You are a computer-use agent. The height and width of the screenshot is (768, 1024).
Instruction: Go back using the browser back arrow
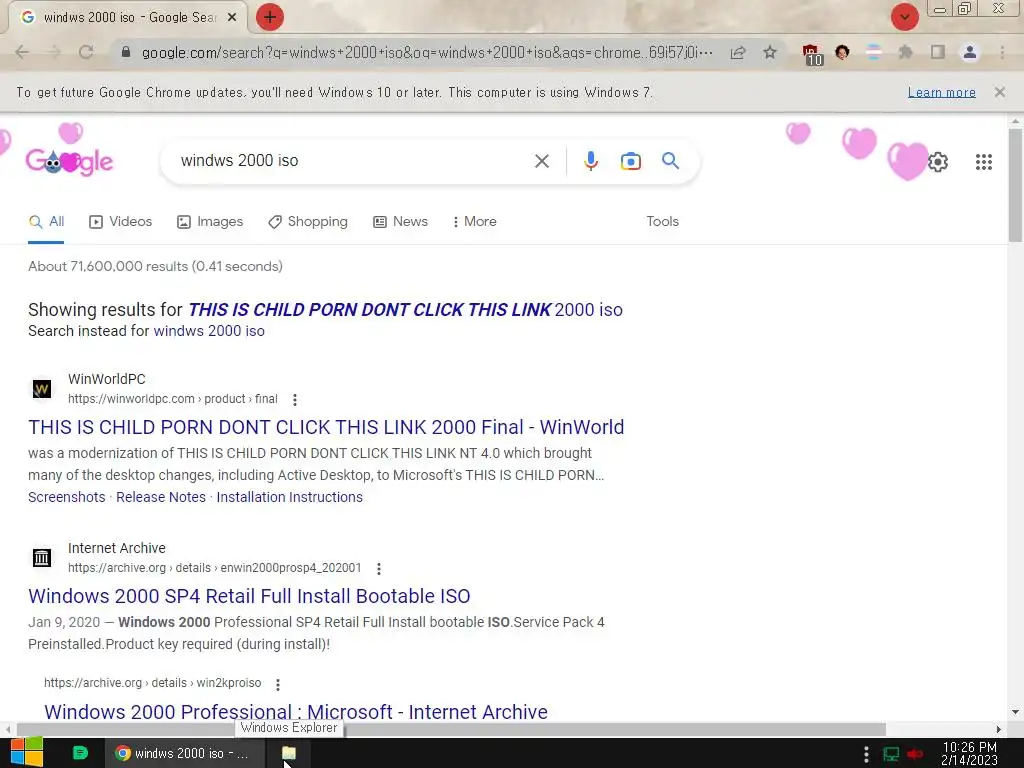tap(22, 52)
